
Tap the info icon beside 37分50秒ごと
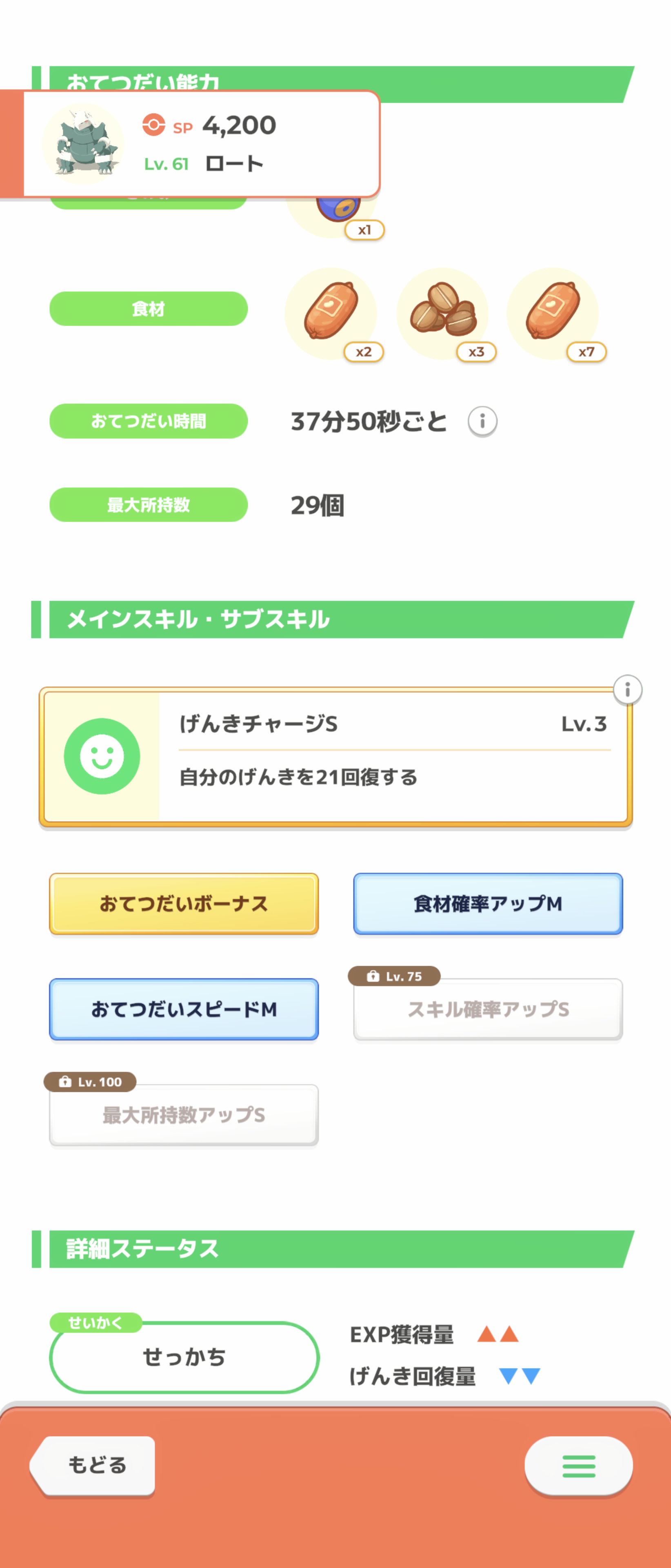(x=482, y=421)
